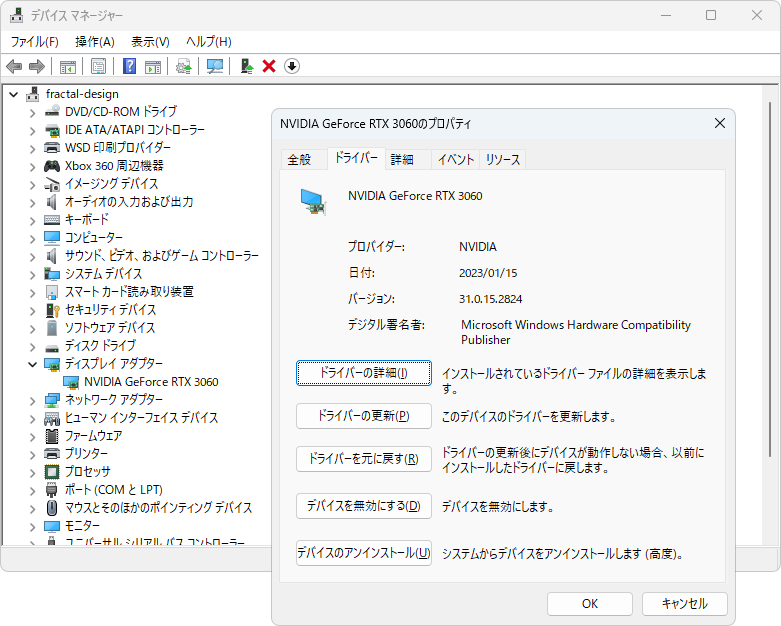This screenshot has height=626, width=781.
Task: Click the Device Manager vertical scrollbar
Action: coord(770,279)
